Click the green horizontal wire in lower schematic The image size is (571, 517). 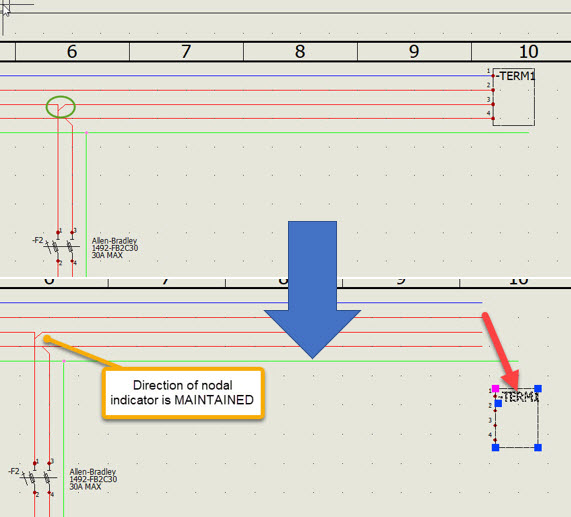[259, 361]
